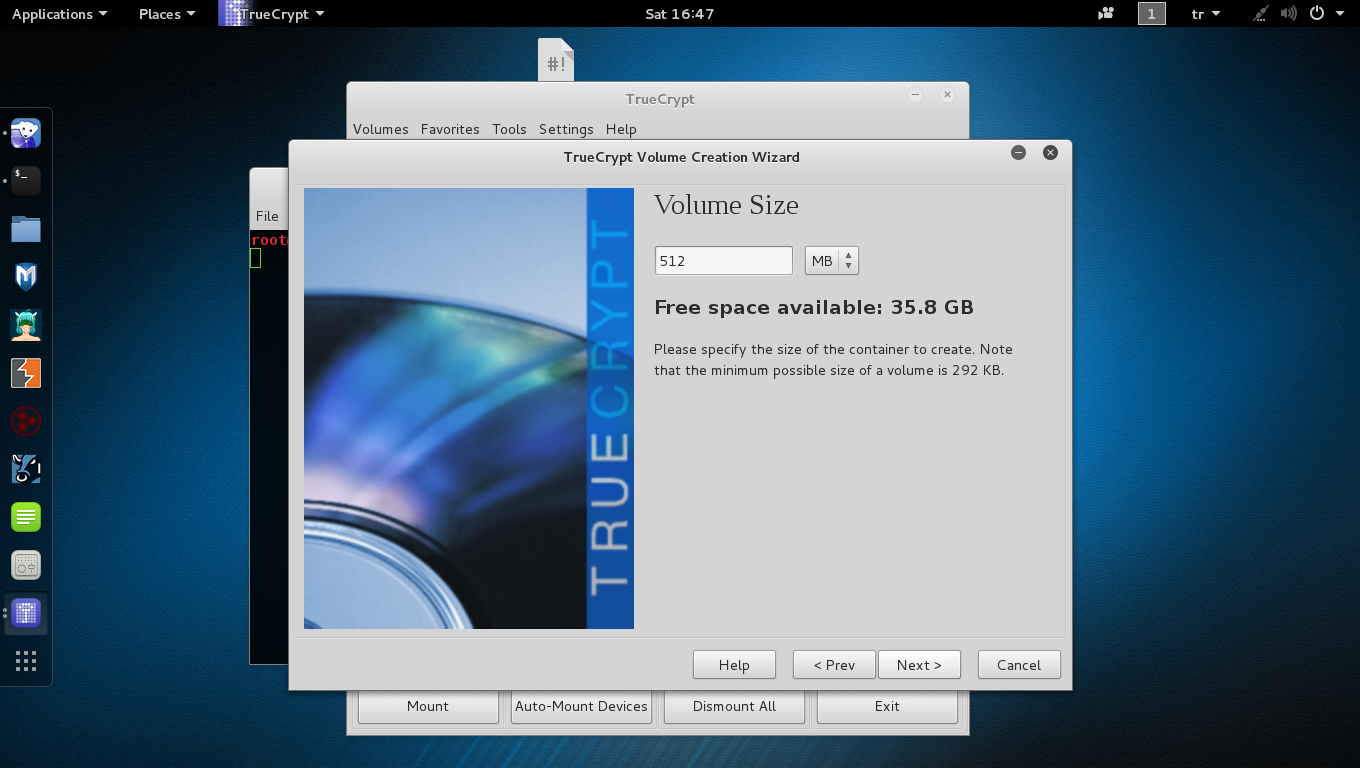This screenshot has width=1360, height=768.
Task: Open the Places menu in top bar
Action: point(166,14)
